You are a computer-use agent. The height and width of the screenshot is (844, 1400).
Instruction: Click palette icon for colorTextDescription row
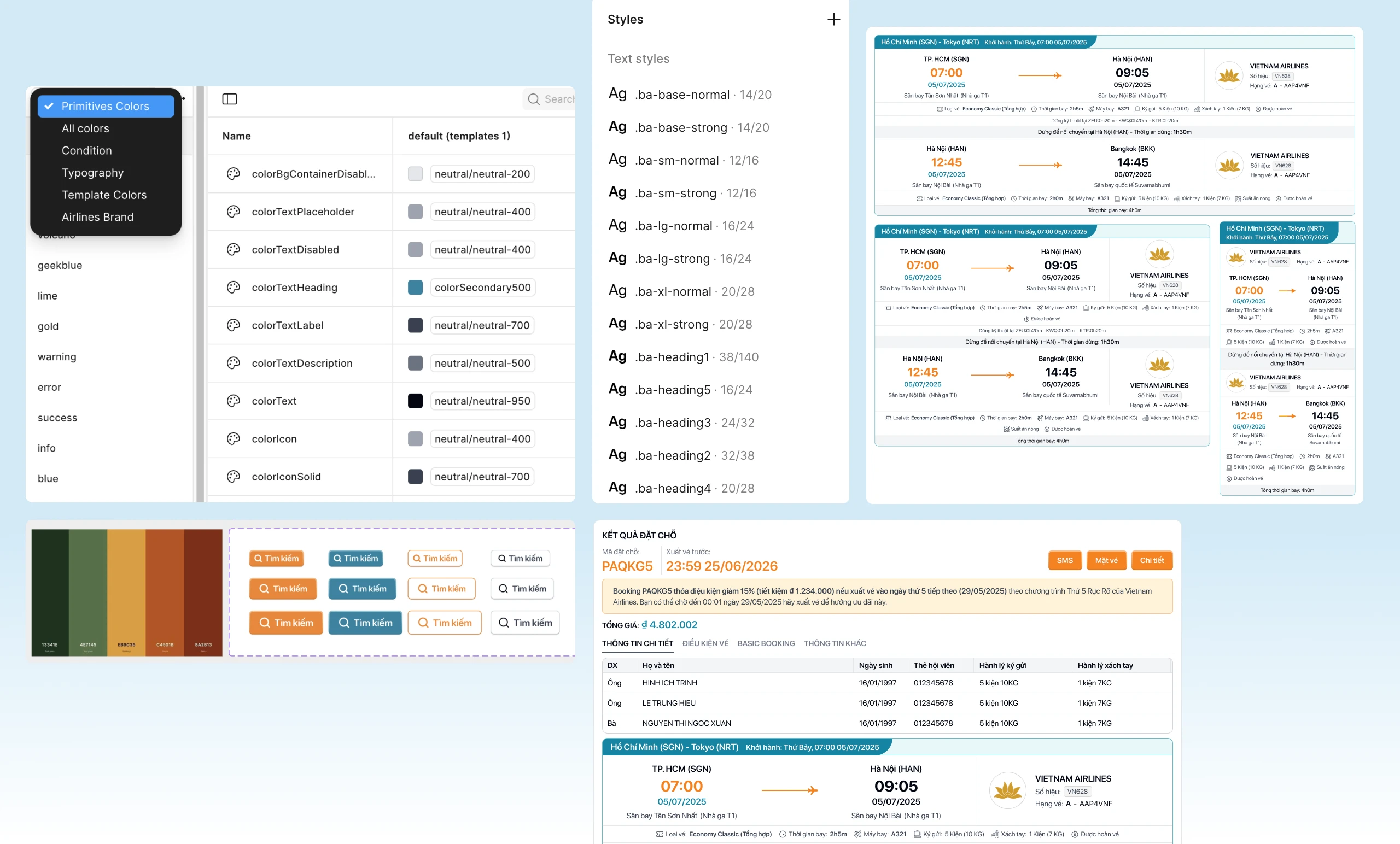pos(233,363)
